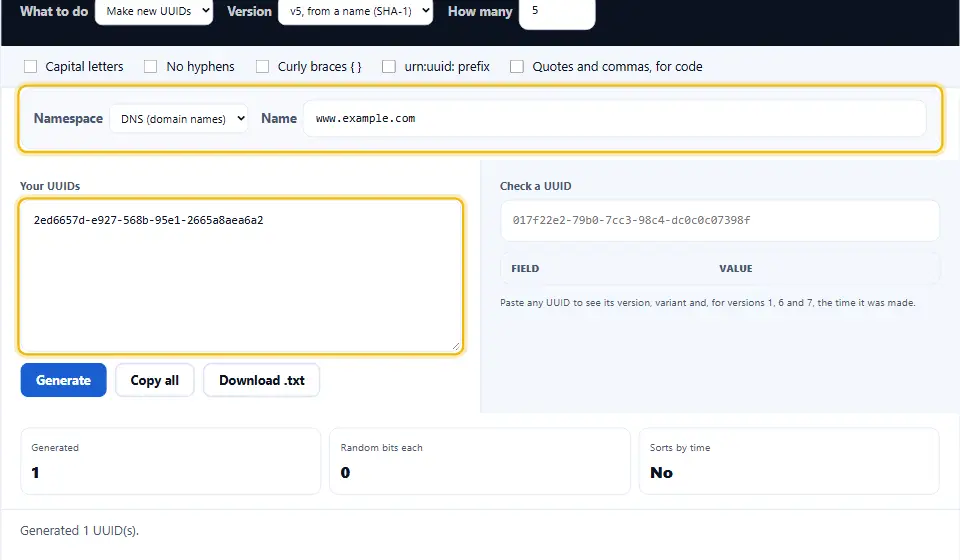This screenshot has height=560, width=960.
Task: Enable the Capital letters checkbox
Action: click(x=30, y=66)
